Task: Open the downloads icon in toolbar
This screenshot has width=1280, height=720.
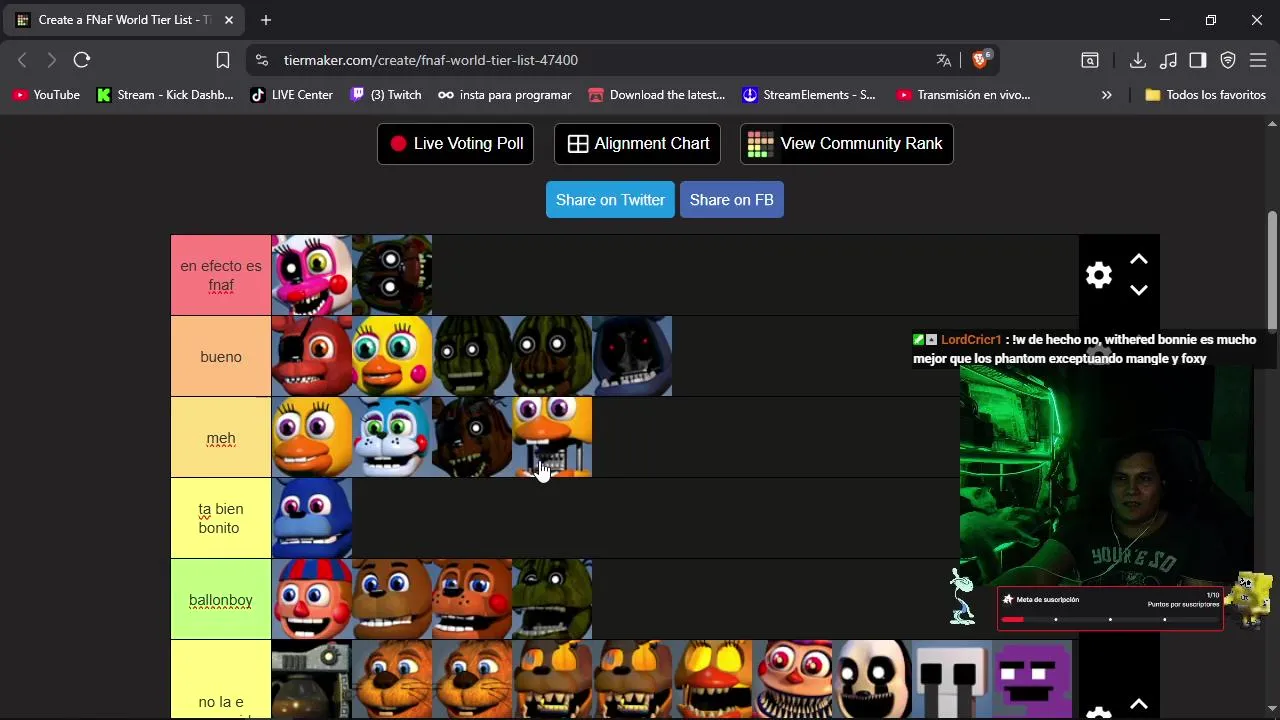Action: 1137,60
